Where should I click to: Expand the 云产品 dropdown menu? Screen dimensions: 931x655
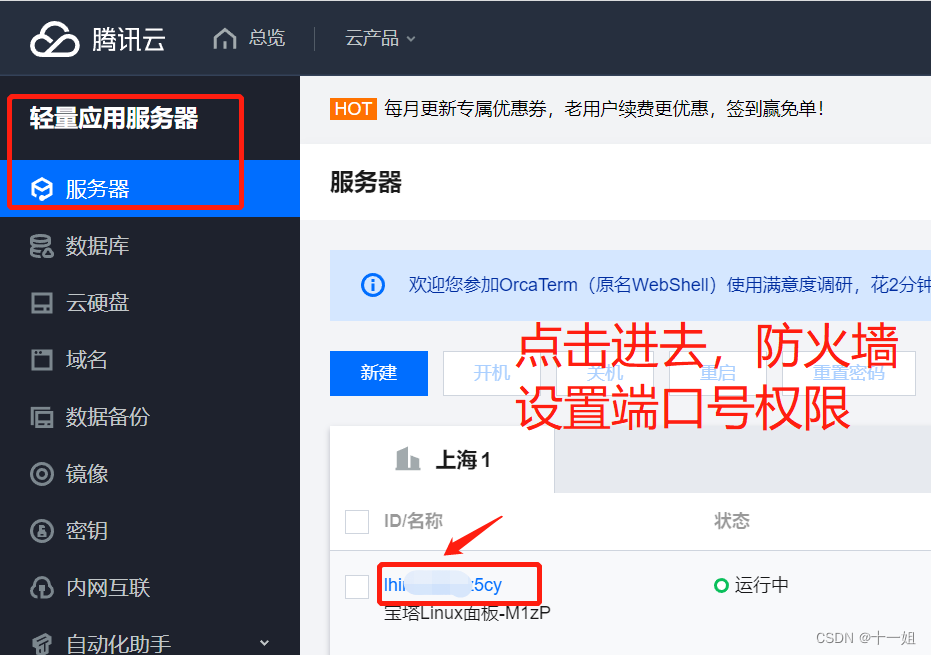click(380, 39)
